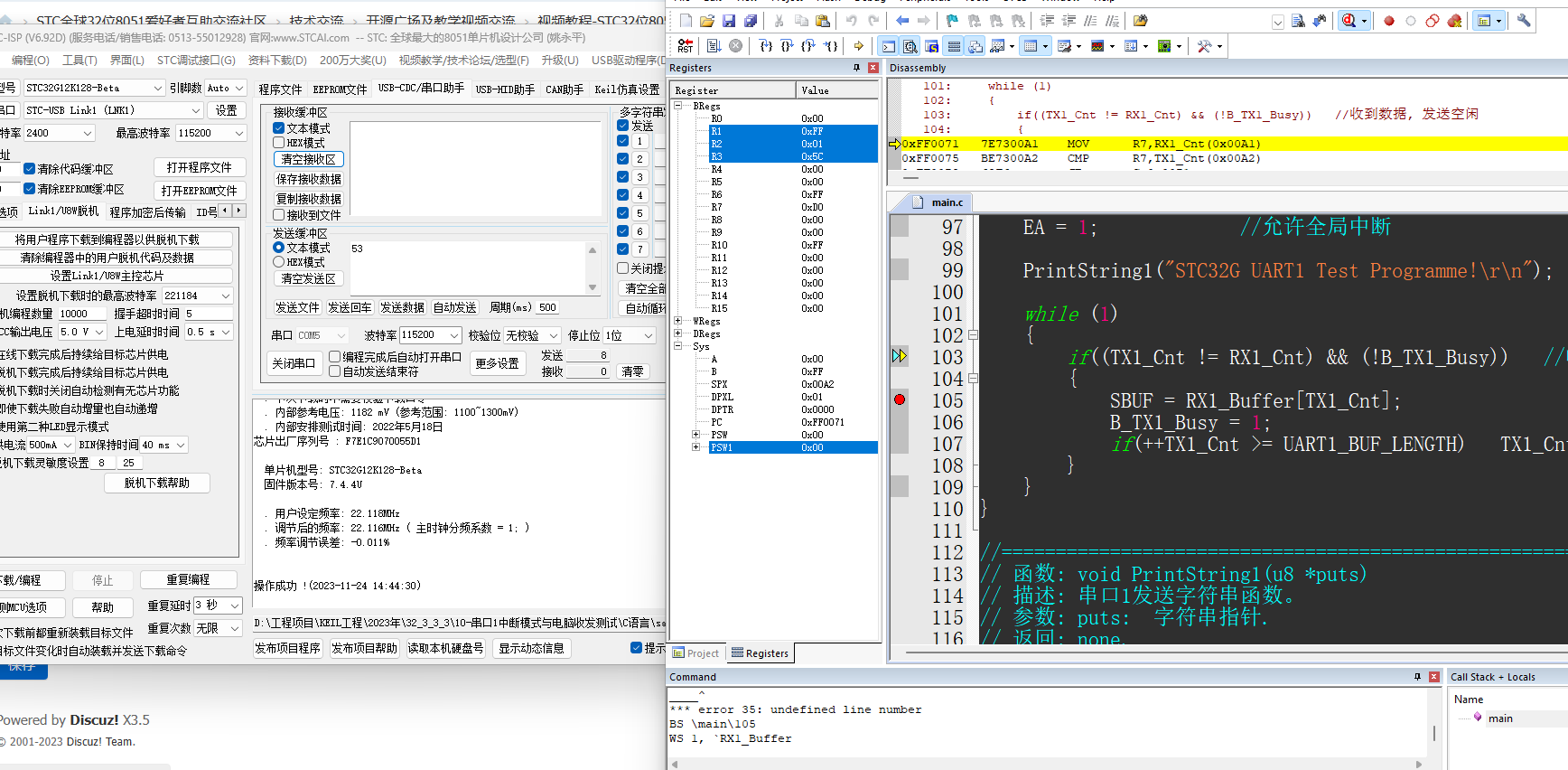Image resolution: width=1568 pixels, height=770 pixels.
Task: Click the Undo arrow icon
Action: pyautogui.click(x=852, y=21)
